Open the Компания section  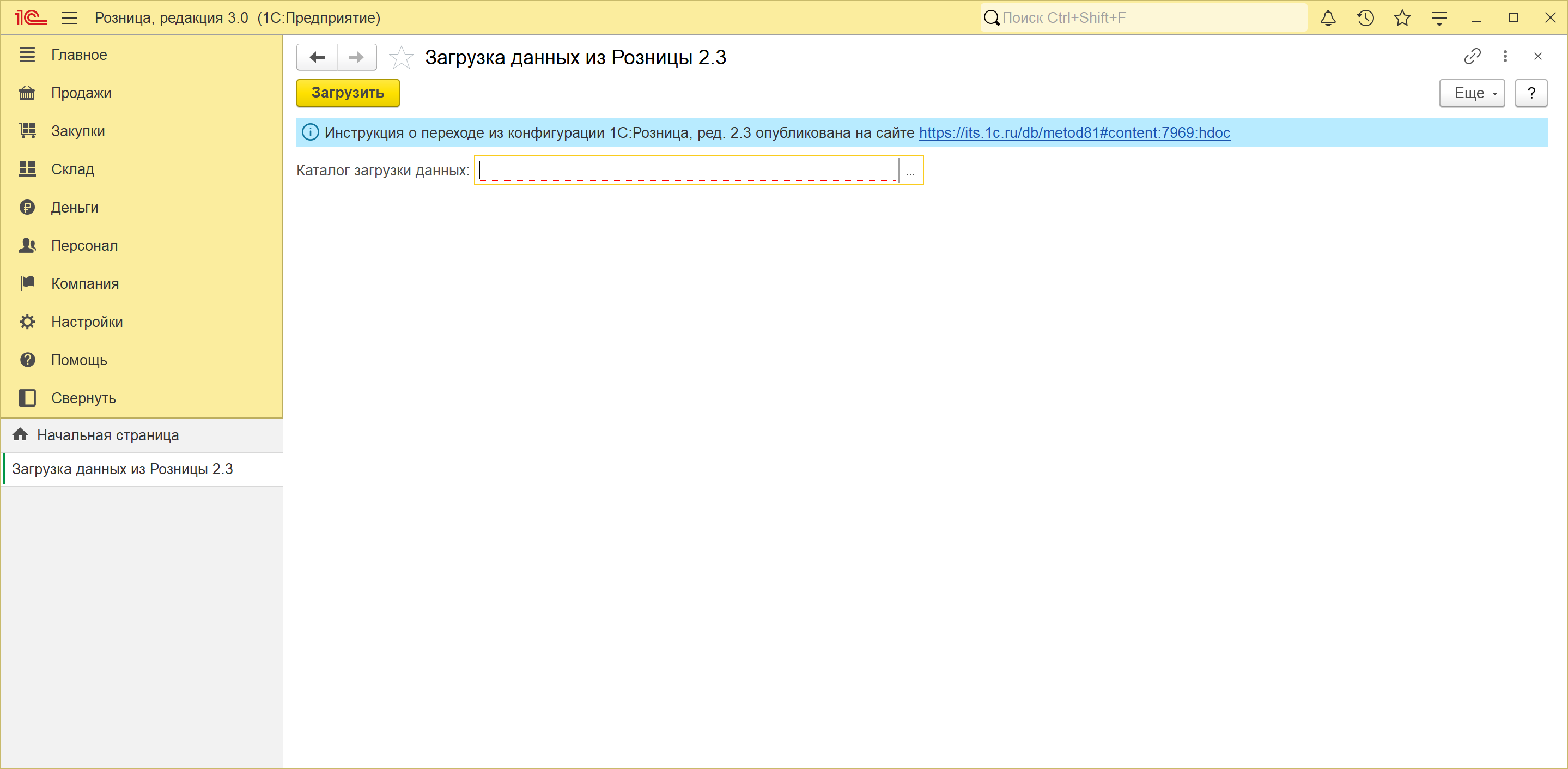(x=142, y=284)
